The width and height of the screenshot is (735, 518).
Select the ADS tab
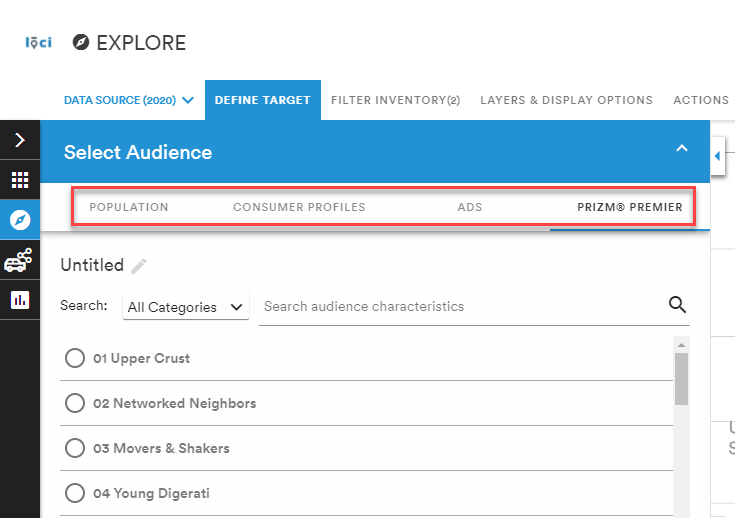pyautogui.click(x=470, y=207)
